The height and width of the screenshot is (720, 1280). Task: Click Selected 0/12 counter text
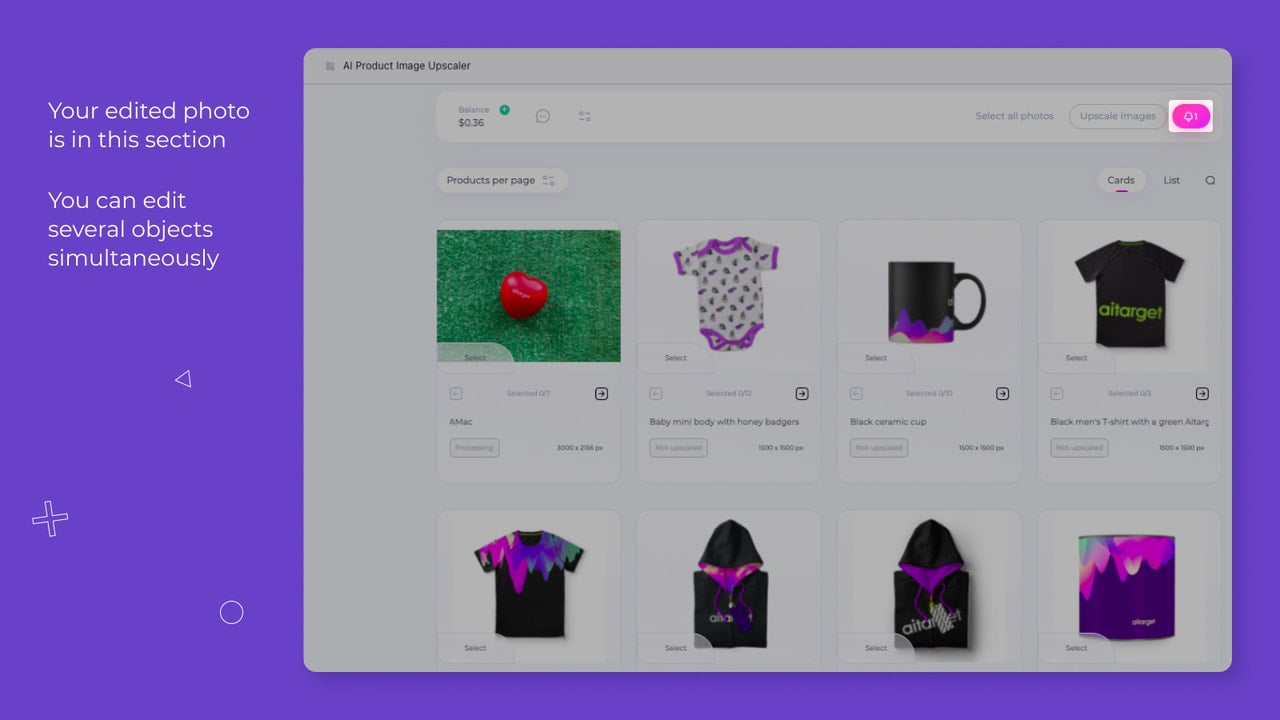(x=728, y=394)
